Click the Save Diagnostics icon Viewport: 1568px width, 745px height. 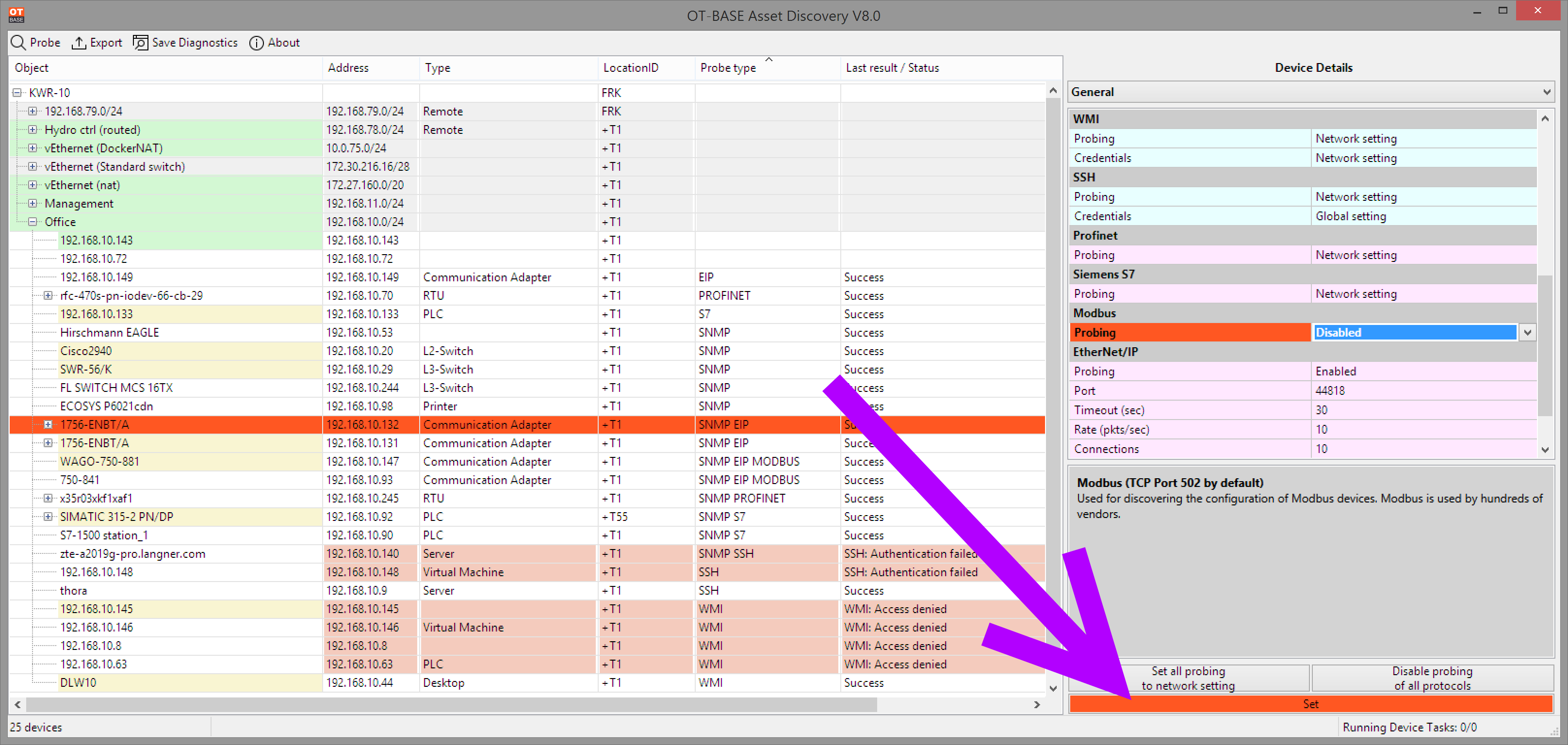point(141,43)
